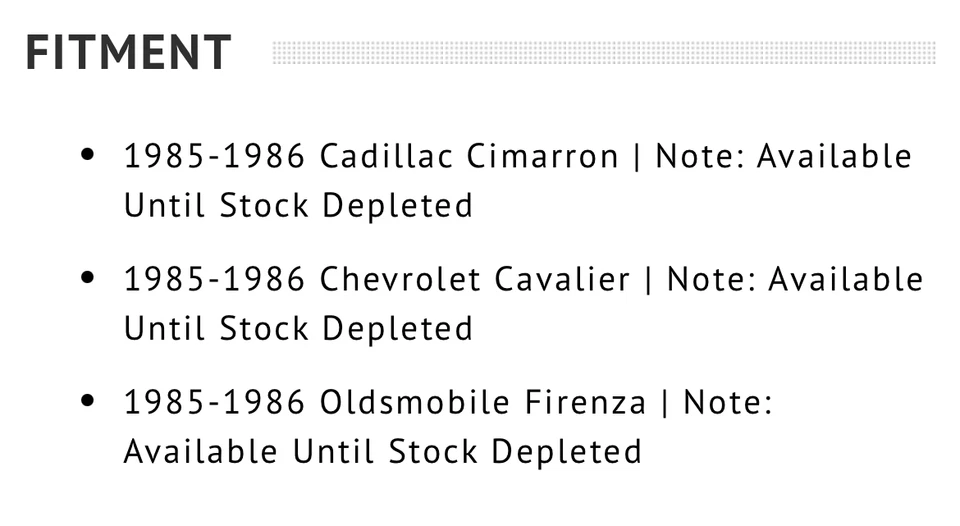This screenshot has width=960, height=526.
Task: Click "Until Stock Depleted" under Chevrolet entry
Action: point(298,329)
